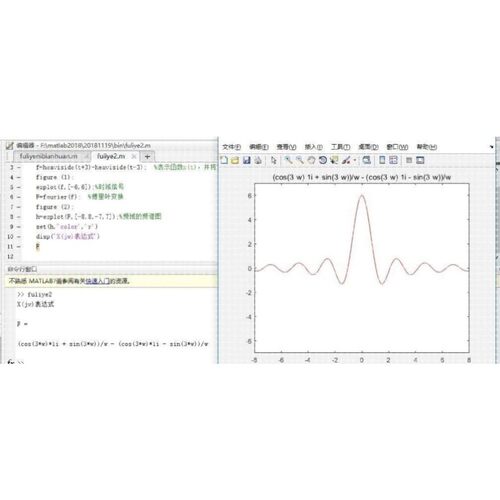The image size is (500, 500).
Task: Open the 帮助(H) menu in figure window
Action: (x=427, y=147)
